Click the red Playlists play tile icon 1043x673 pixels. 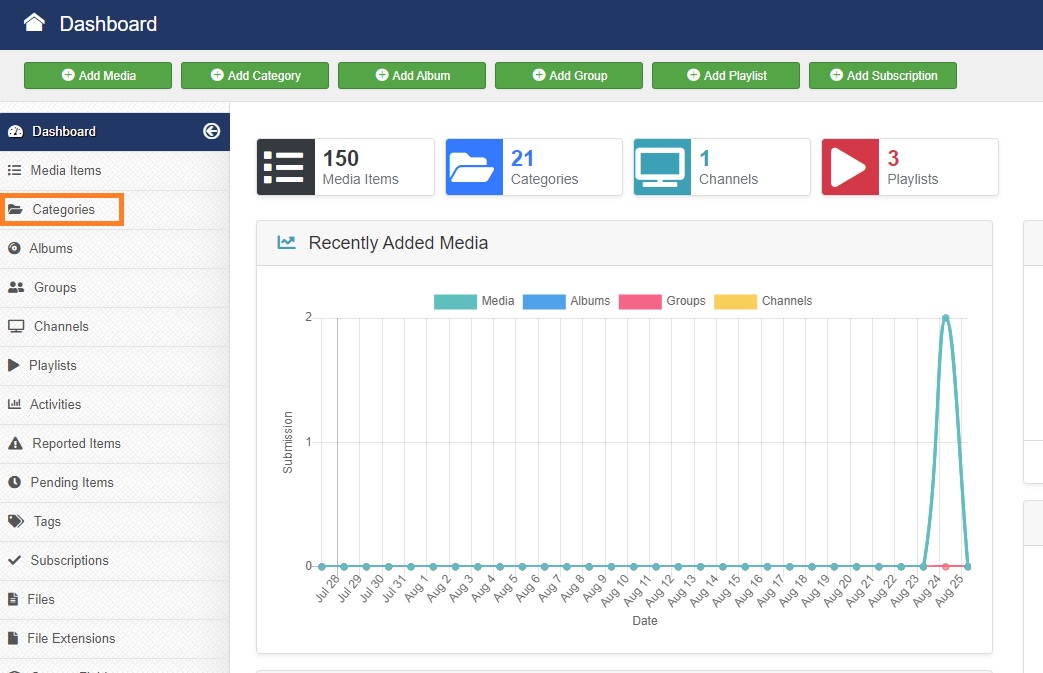pyautogui.click(x=850, y=167)
